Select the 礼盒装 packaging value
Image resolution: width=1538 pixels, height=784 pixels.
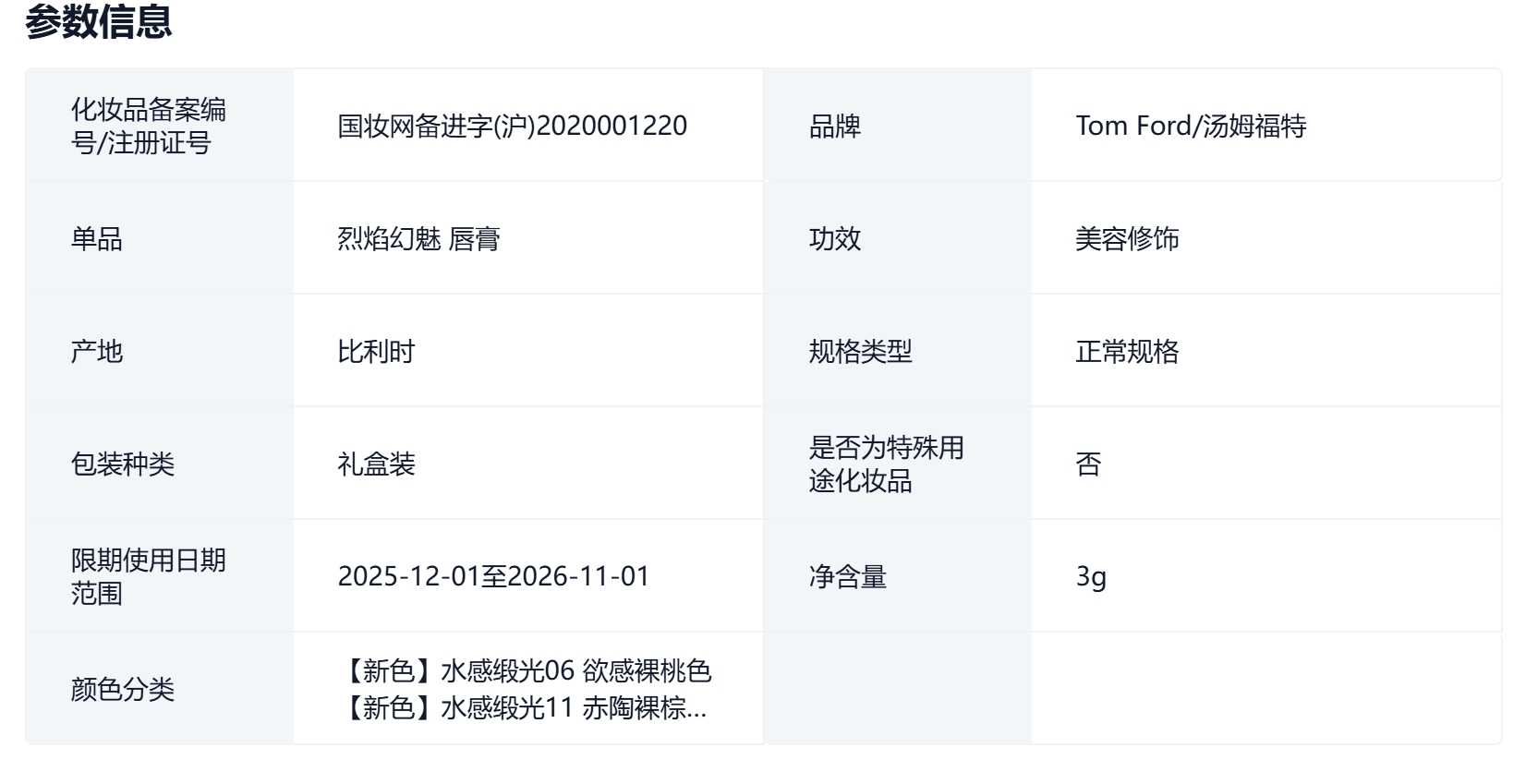point(376,464)
